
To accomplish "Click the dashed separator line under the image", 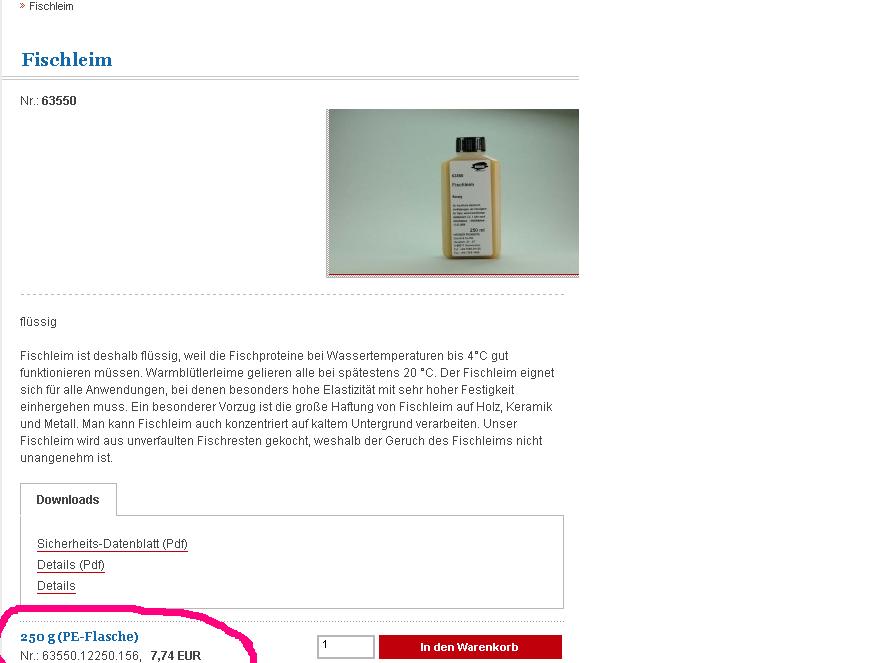I will [x=291, y=294].
